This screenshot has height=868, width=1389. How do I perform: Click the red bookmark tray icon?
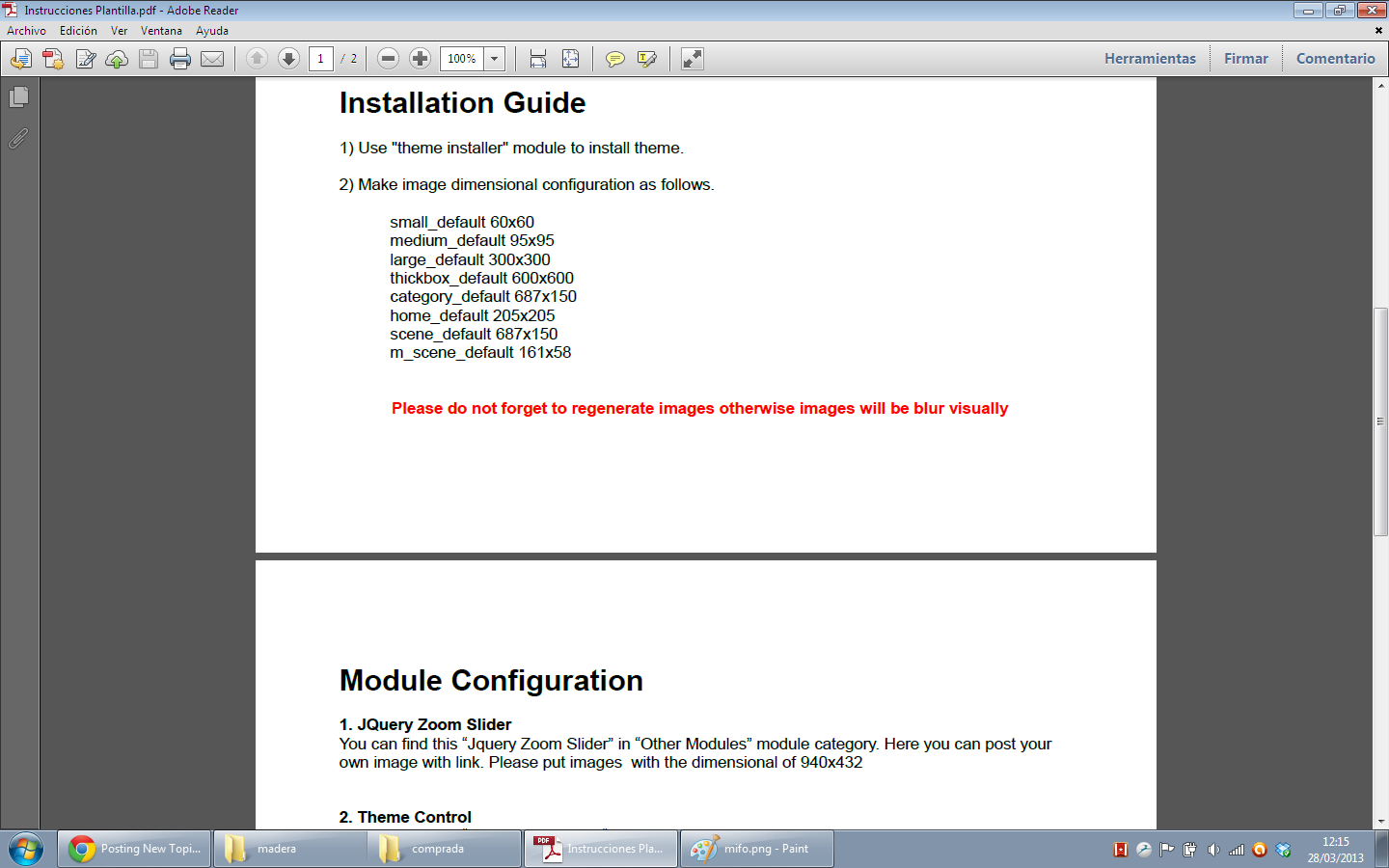(1121, 850)
